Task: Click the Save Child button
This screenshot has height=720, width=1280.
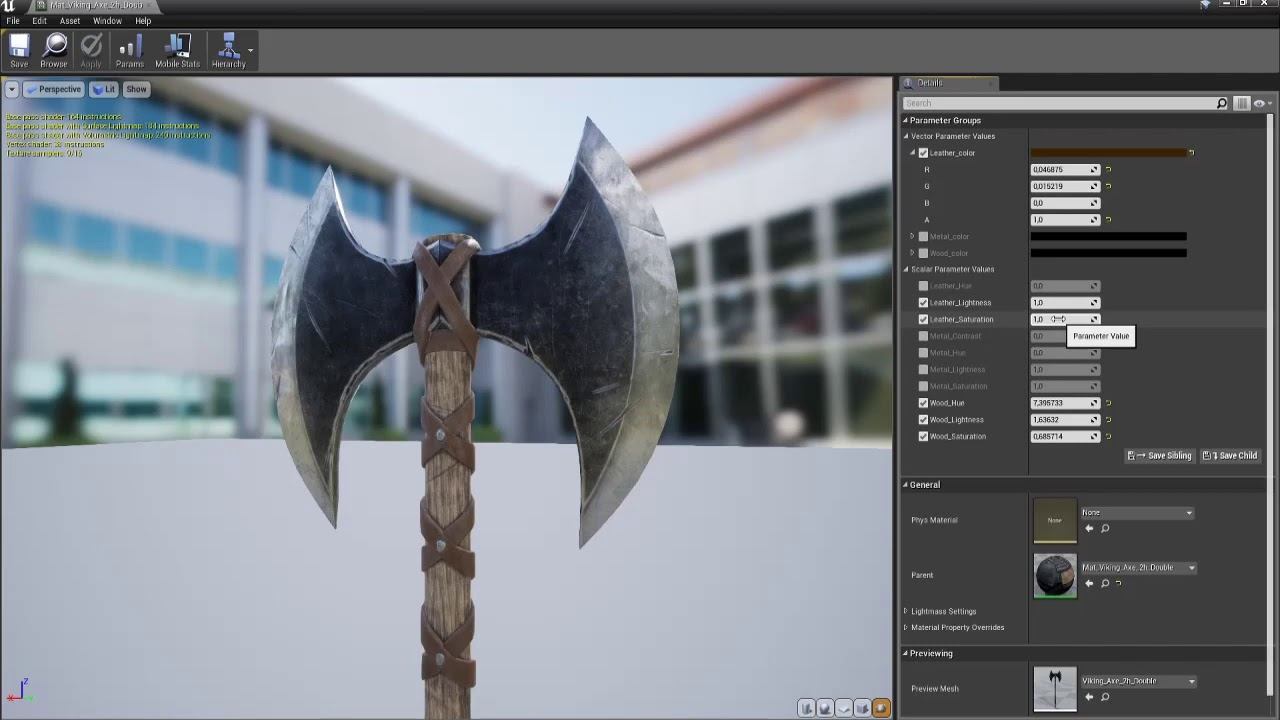Action: point(1229,456)
